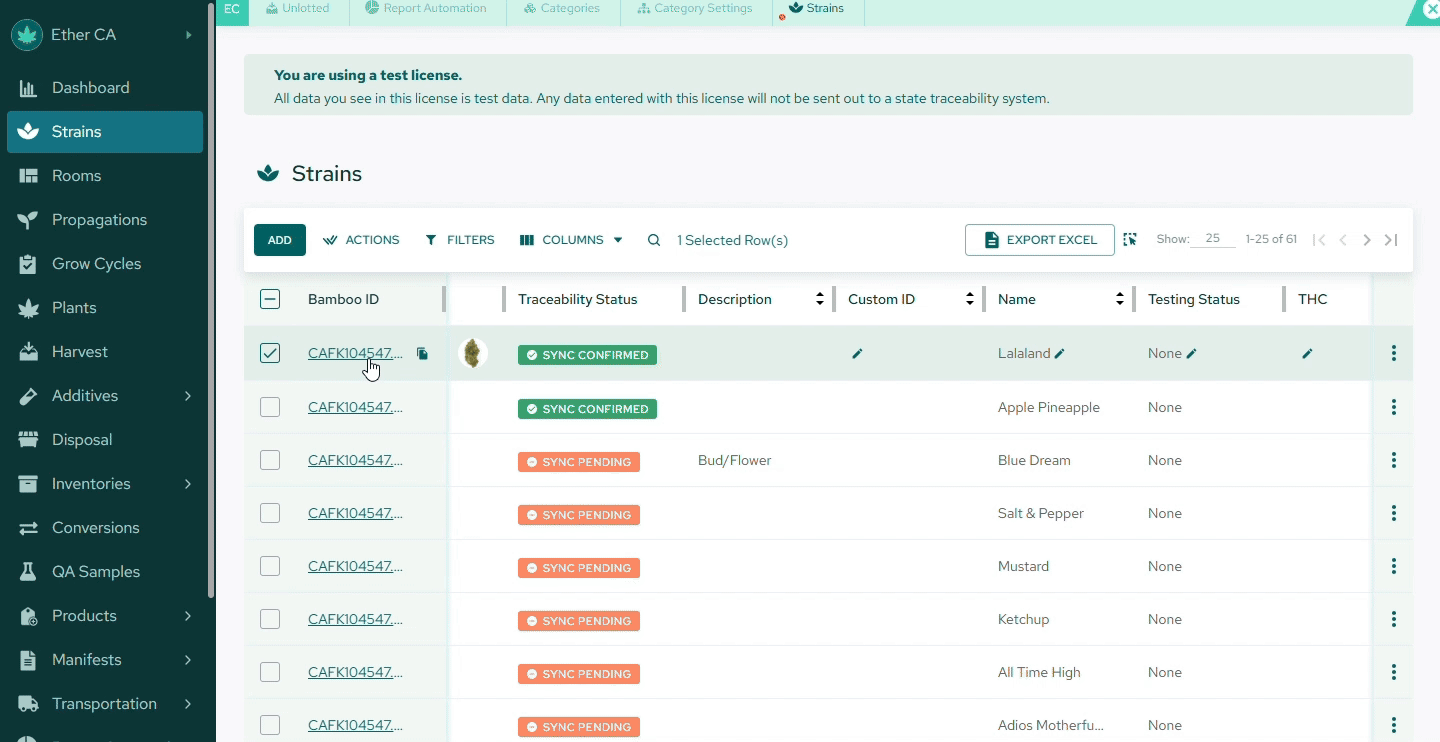Go to next page of strains
Image resolution: width=1440 pixels, height=742 pixels.
tap(1367, 240)
